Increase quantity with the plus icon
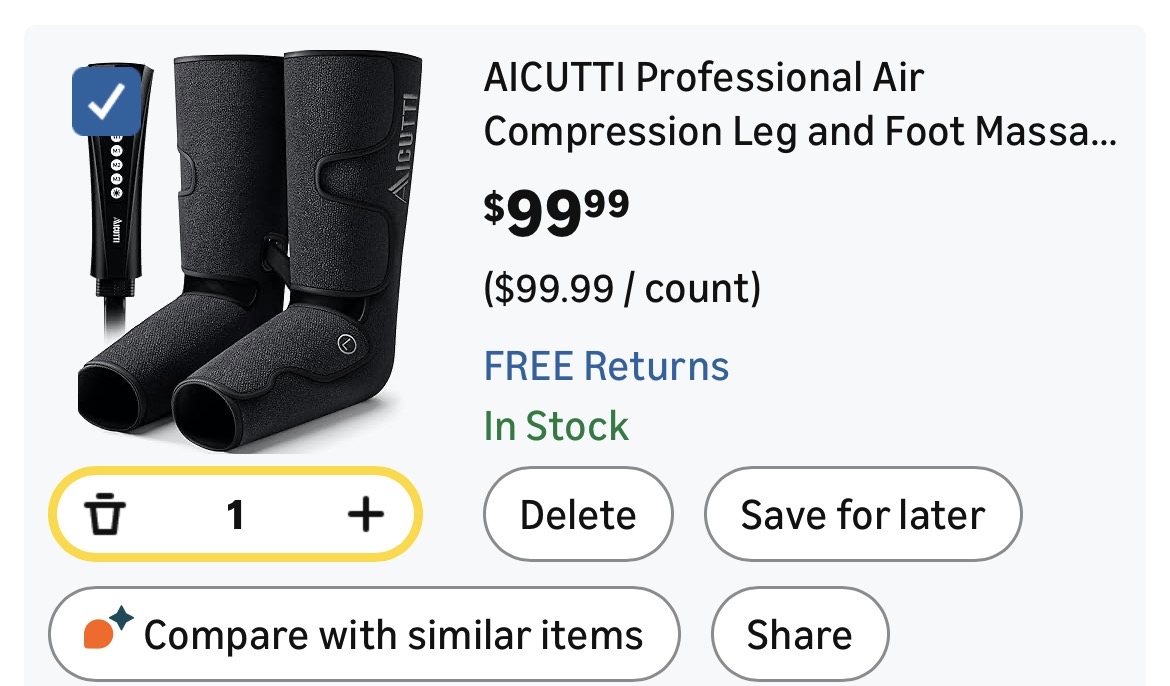This screenshot has width=1170, height=686. [365, 515]
